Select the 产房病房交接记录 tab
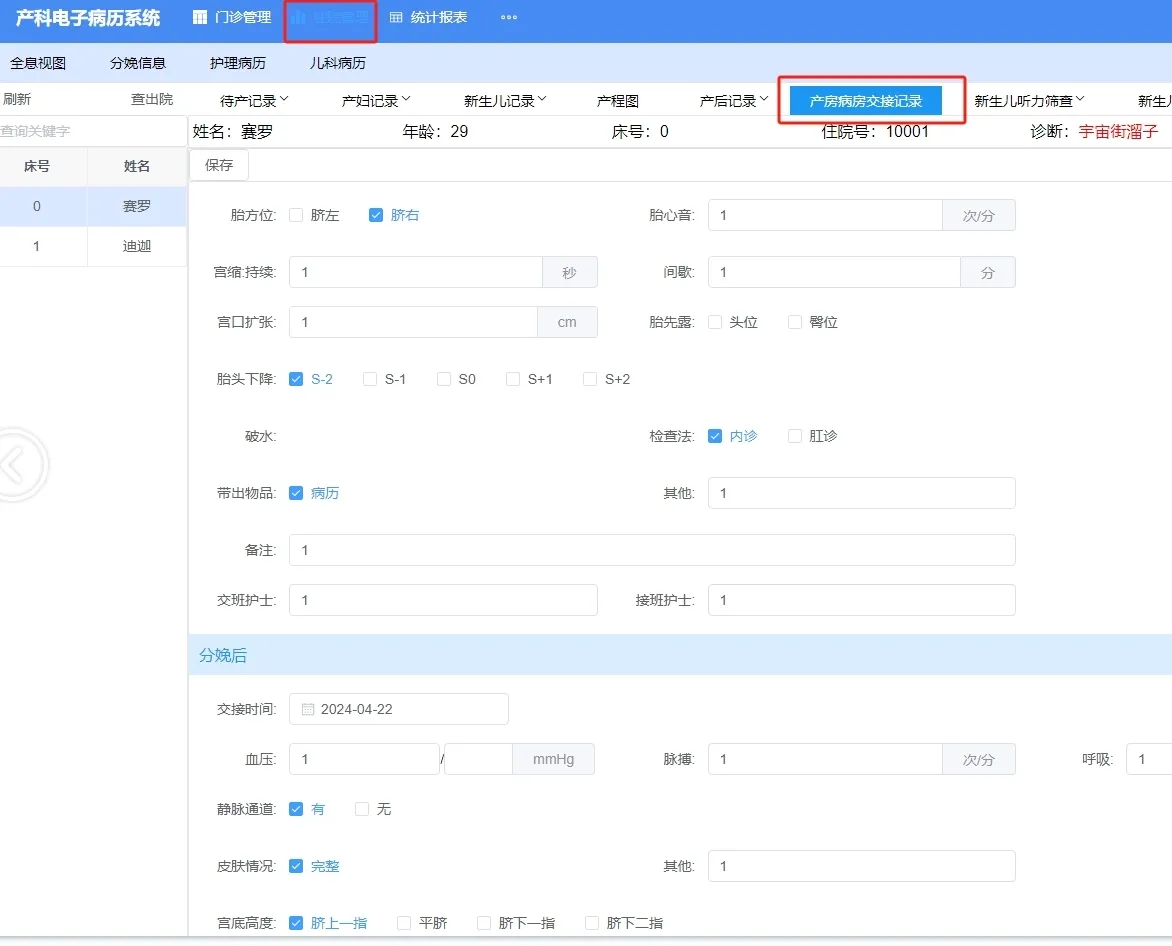 tap(866, 101)
